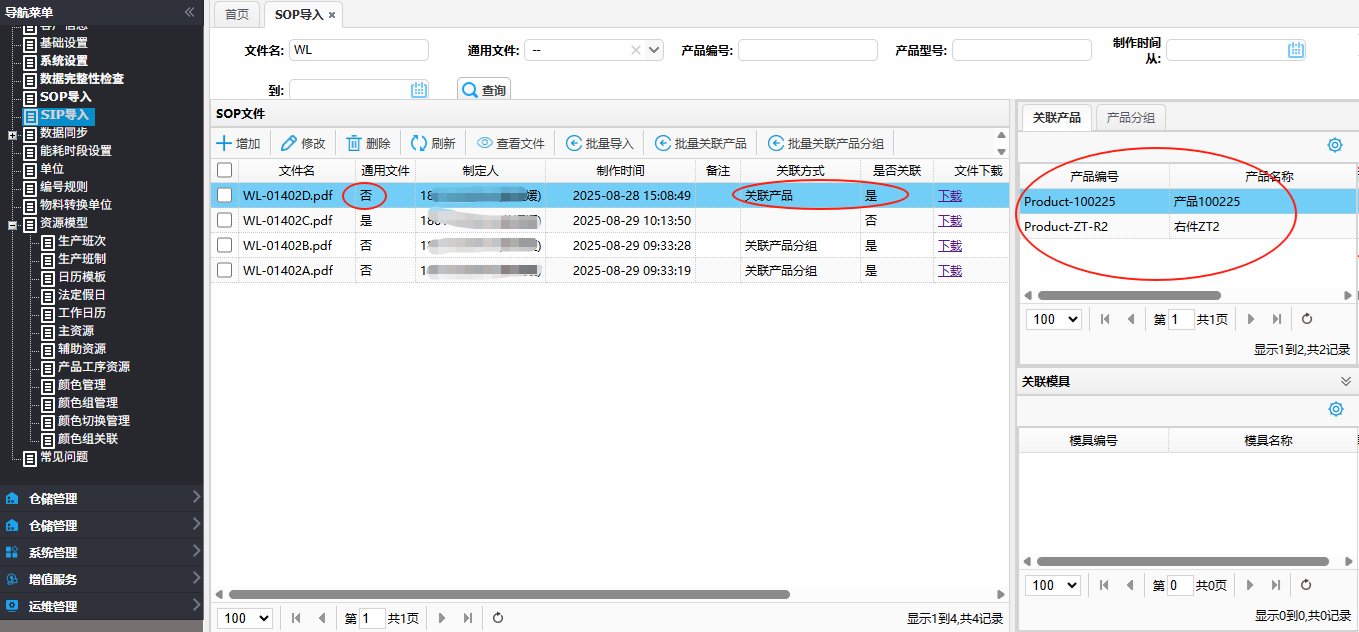Switch to the 首页 tab
The image size is (1359, 632).
coord(237,15)
